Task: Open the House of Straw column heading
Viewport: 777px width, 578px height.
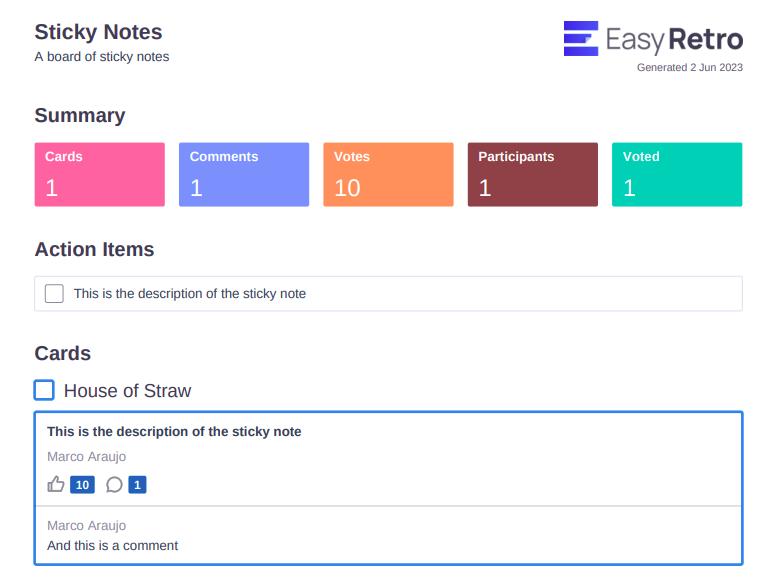Action: pyautogui.click(x=127, y=391)
